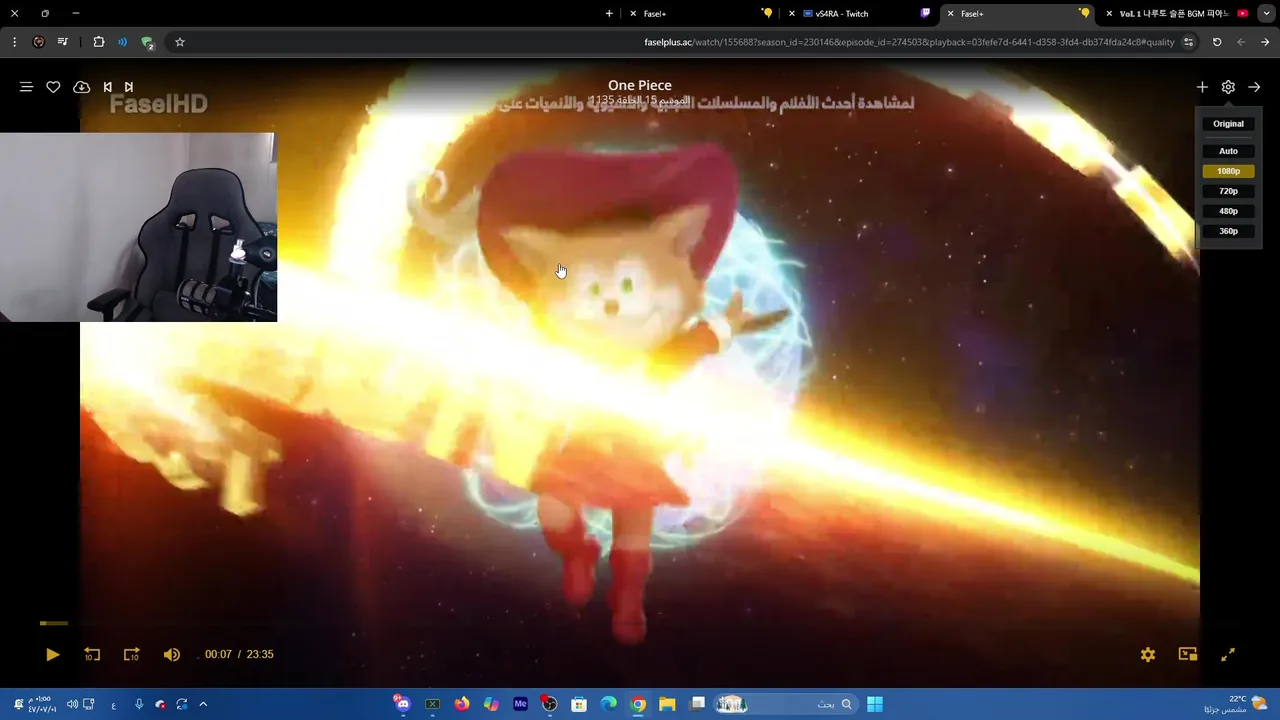
Task: Open browser extensions puzzle icon
Action: pos(98,42)
